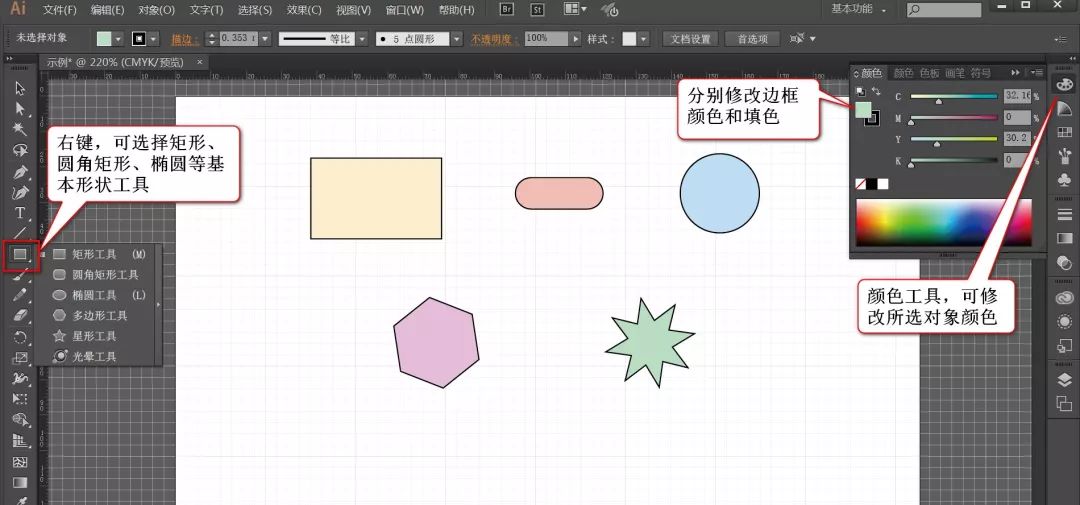
Task: Choose 椭圆工具 from flyout
Action: point(99,295)
